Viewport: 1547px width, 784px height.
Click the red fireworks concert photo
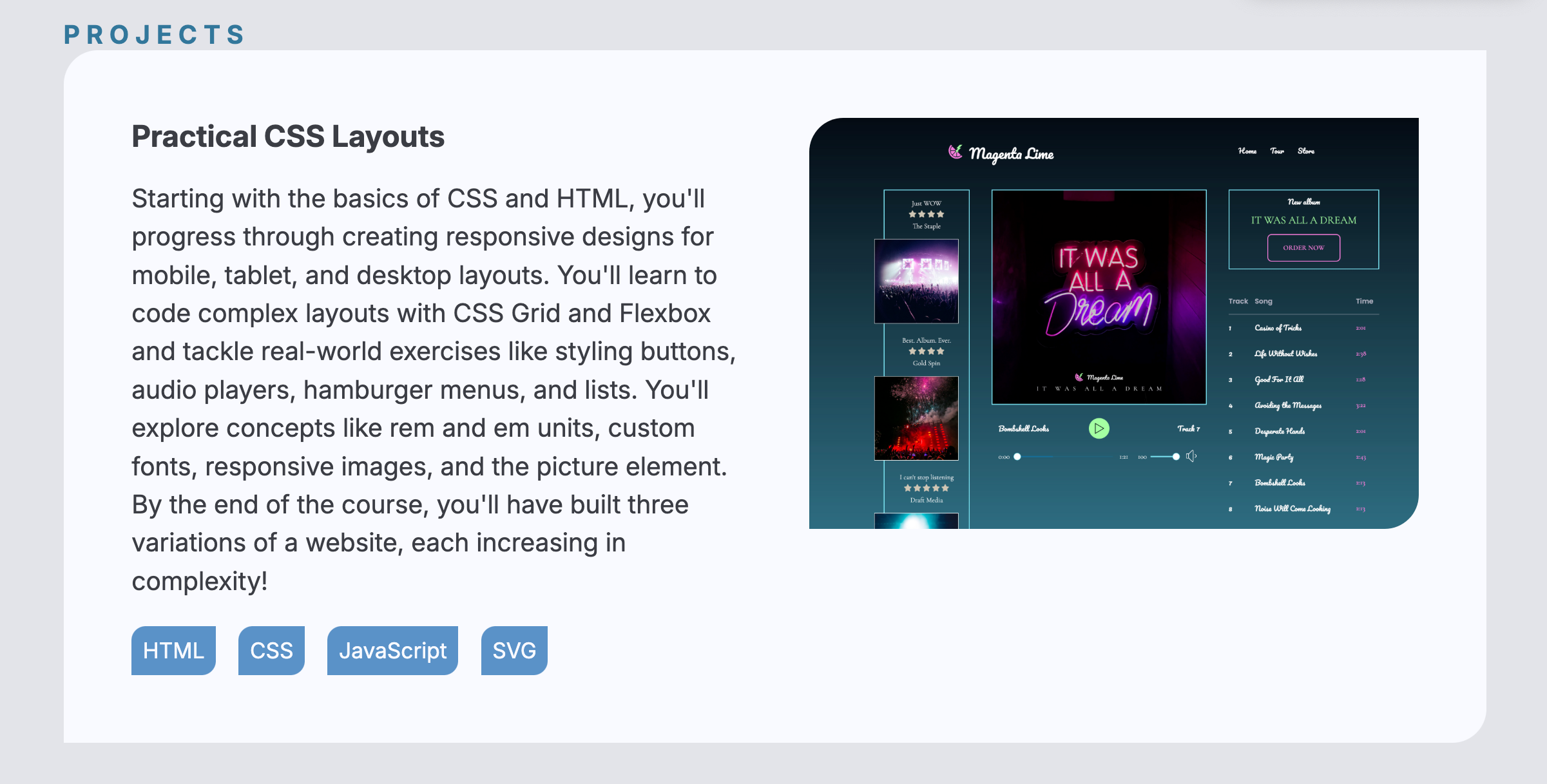pyautogui.click(x=916, y=418)
